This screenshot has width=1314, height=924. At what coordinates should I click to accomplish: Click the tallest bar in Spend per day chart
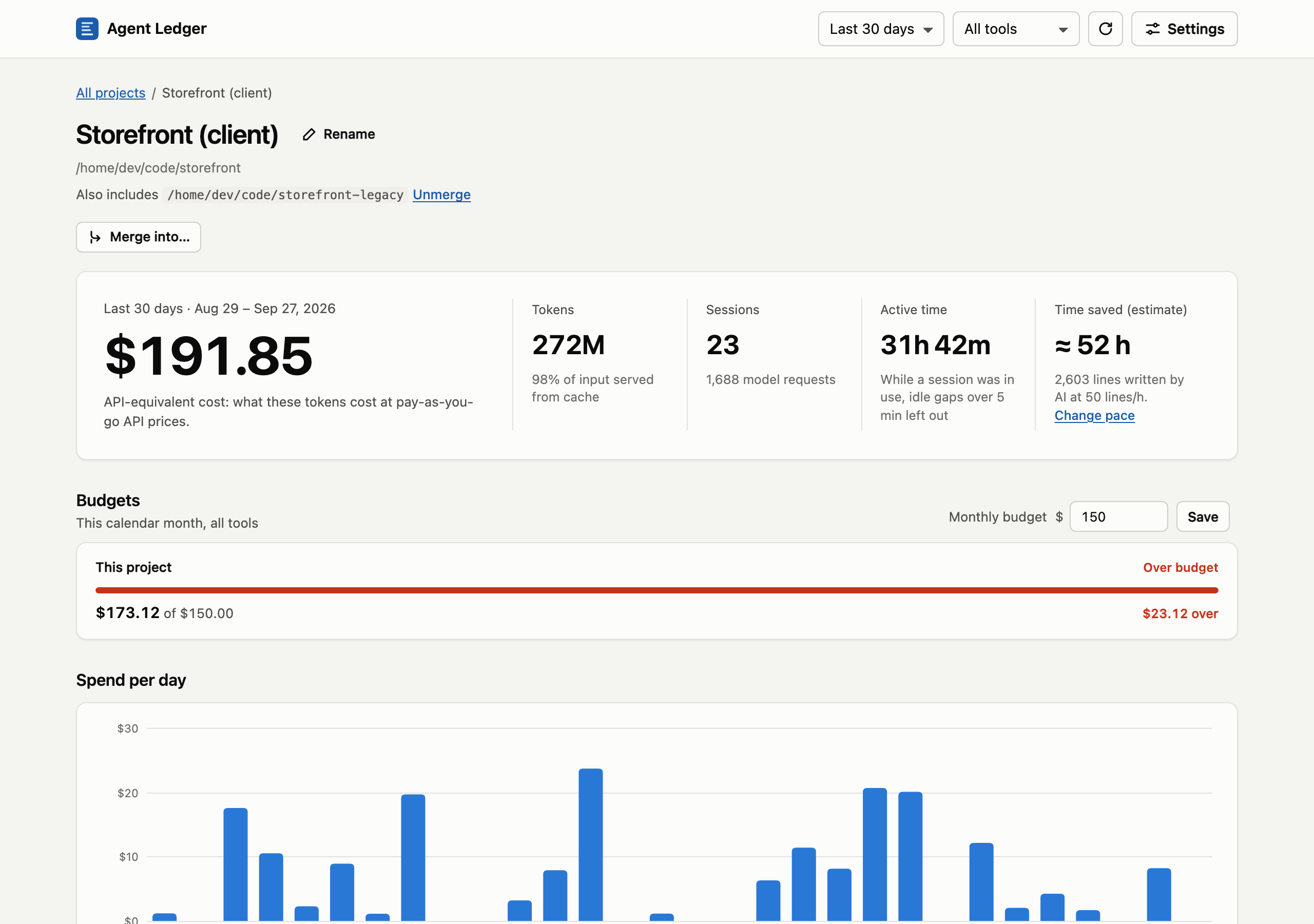point(591,845)
